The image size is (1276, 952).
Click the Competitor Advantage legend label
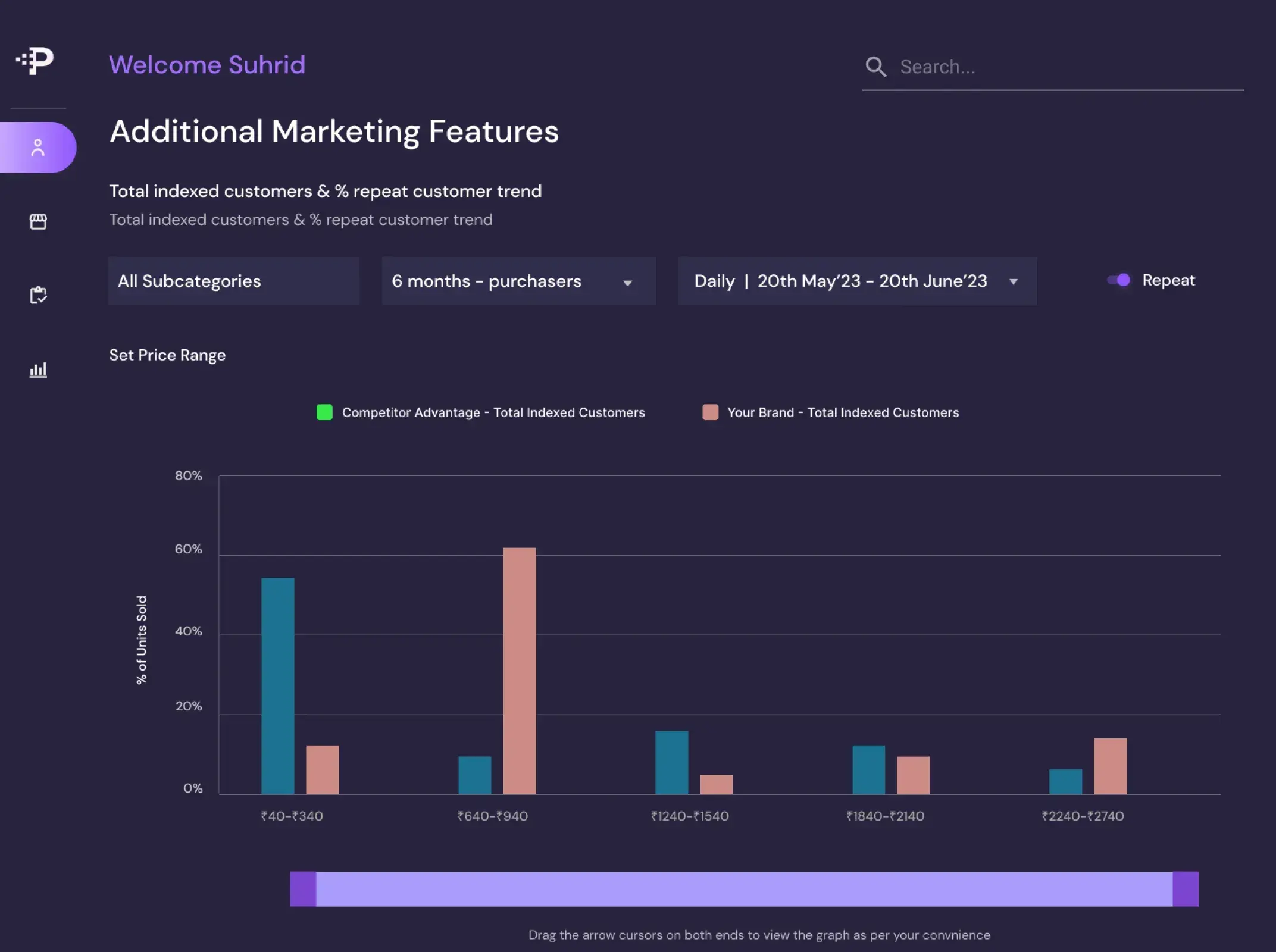pos(493,412)
